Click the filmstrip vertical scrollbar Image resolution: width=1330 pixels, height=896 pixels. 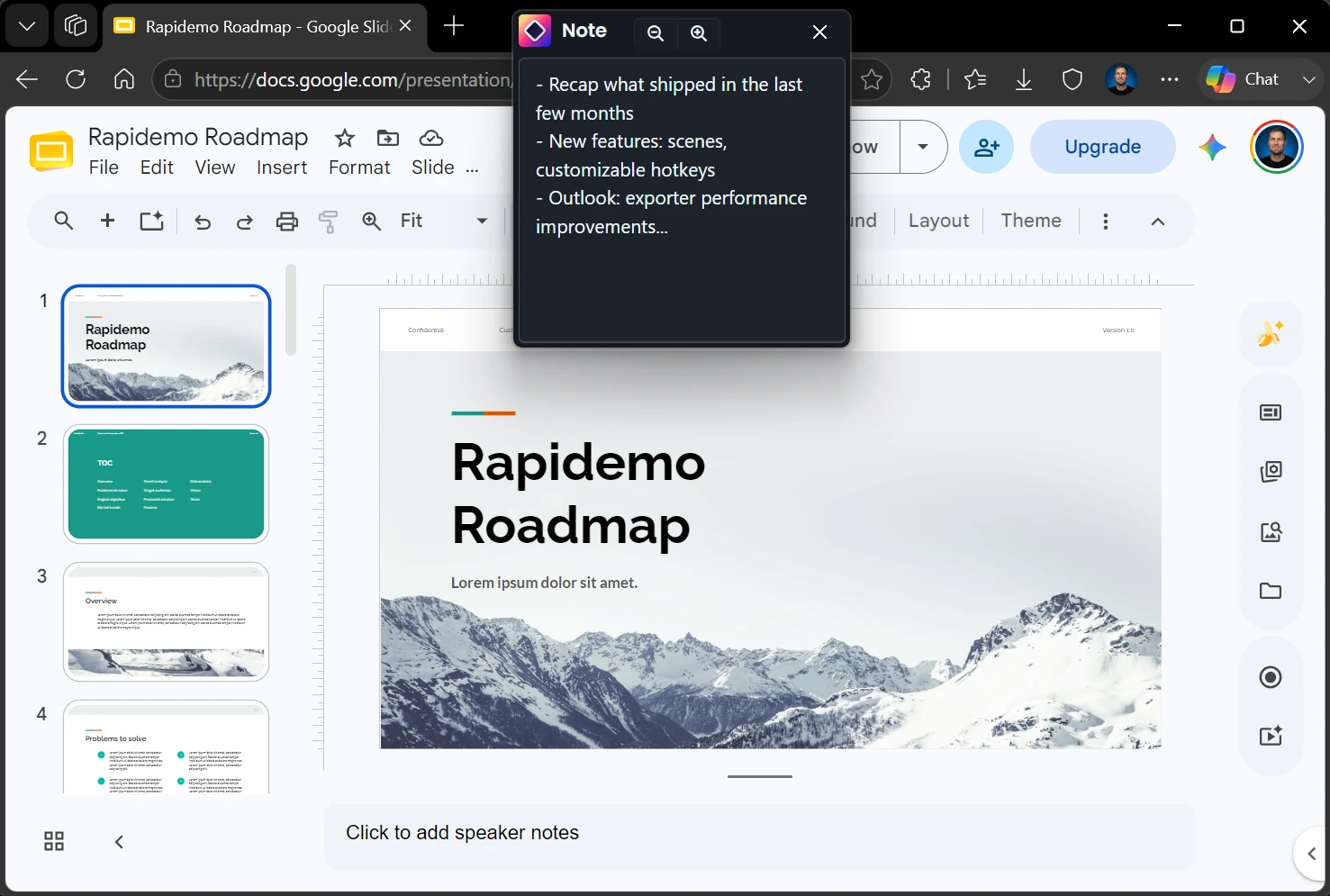tap(291, 310)
